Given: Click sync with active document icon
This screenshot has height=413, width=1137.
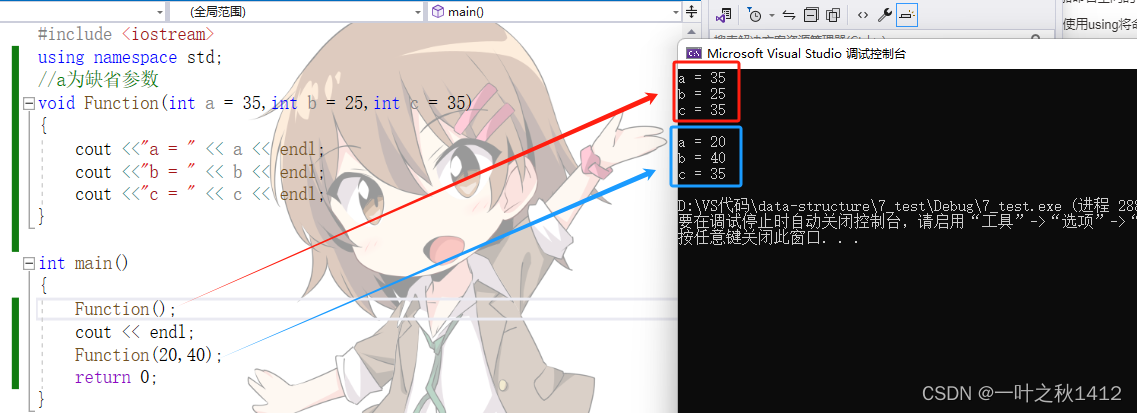Looking at the screenshot, I should point(790,14).
